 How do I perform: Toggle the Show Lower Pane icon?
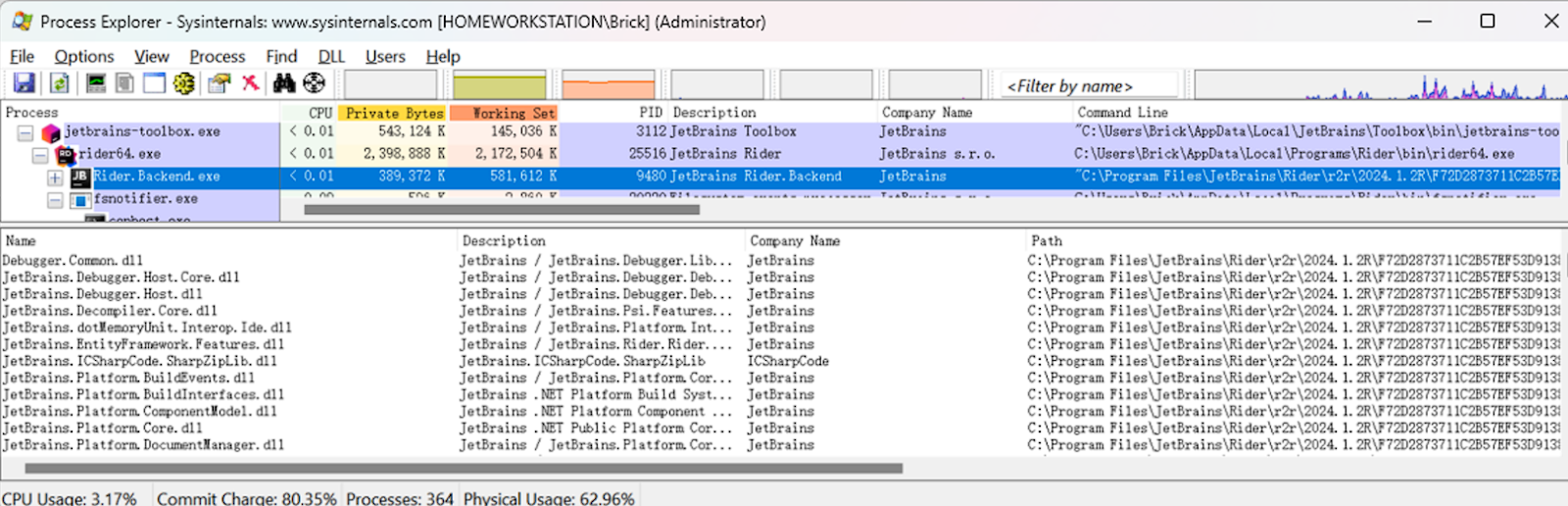[154, 84]
